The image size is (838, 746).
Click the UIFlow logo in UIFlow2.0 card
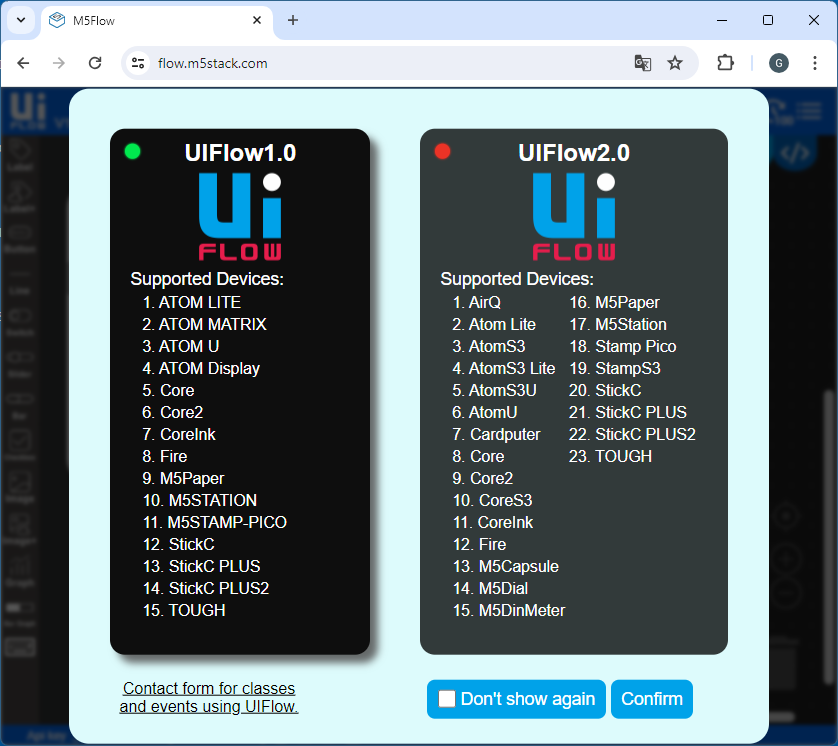tap(574, 216)
